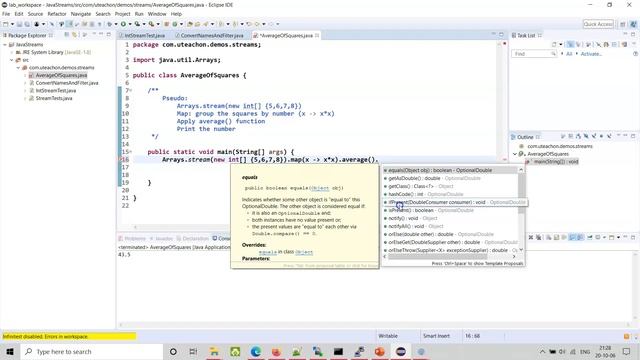This screenshot has width=640, height=360.
Task: Click Remove All Terminated Launches in Console
Action: click(x=539, y=237)
